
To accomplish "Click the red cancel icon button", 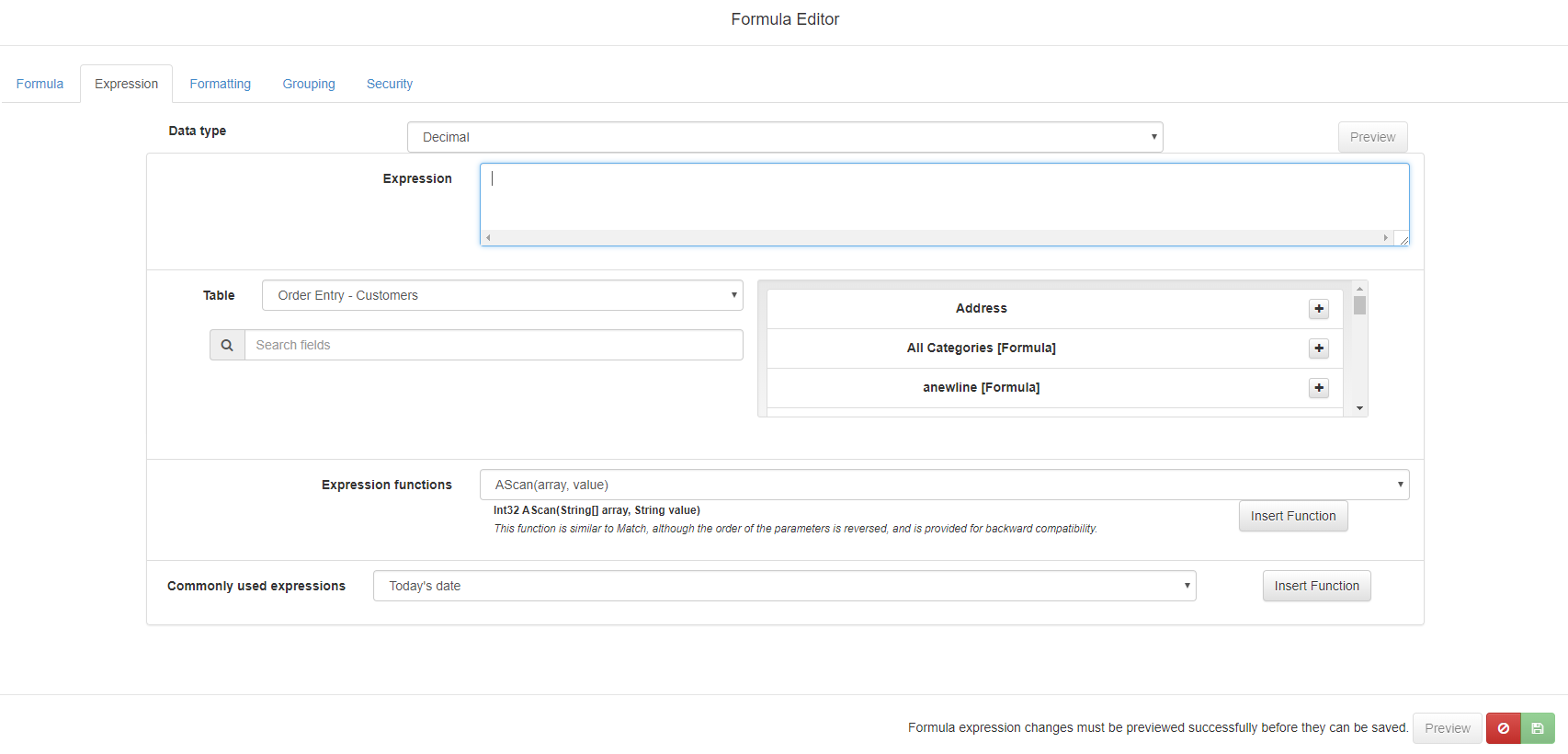I will pos(1503,728).
